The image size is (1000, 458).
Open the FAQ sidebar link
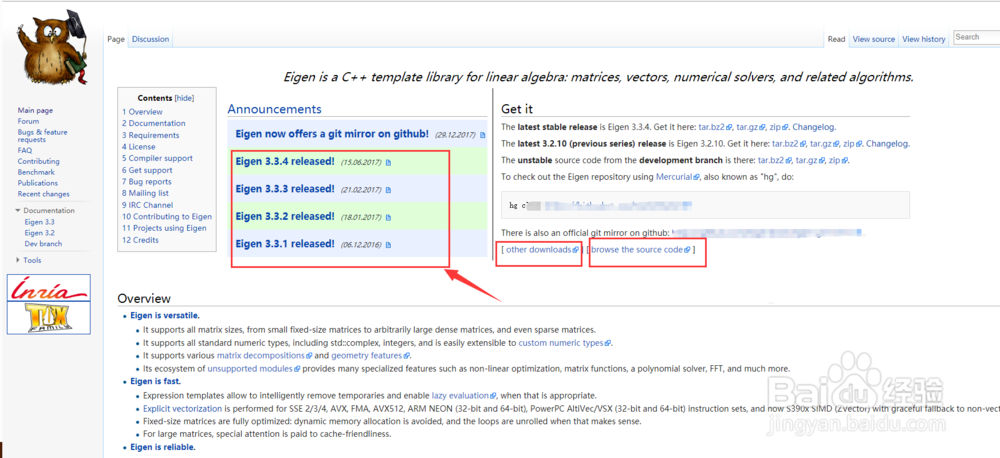point(24,151)
